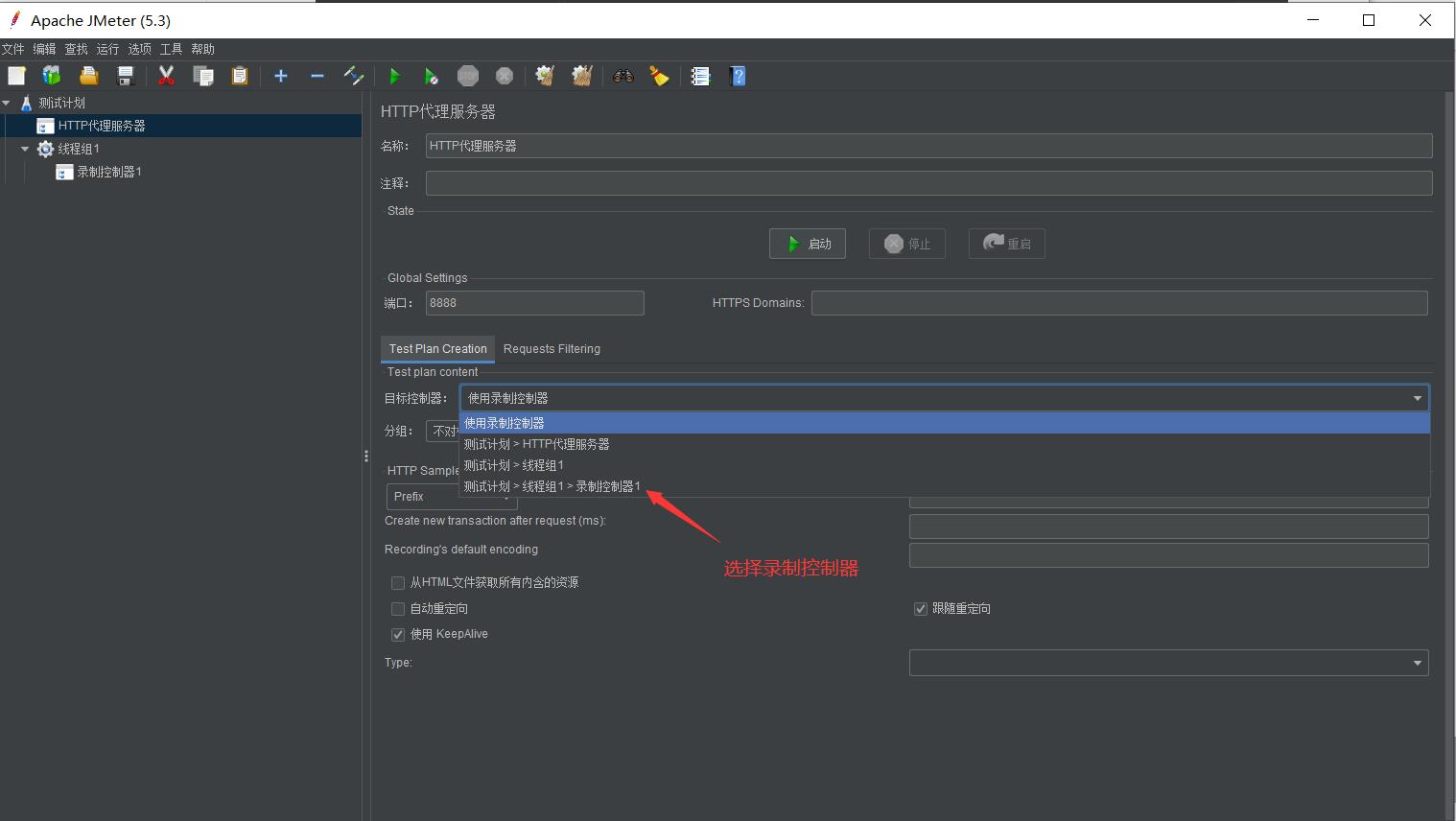The height and width of the screenshot is (821, 1456).
Task: Click the 停止 button
Action: 907,244
